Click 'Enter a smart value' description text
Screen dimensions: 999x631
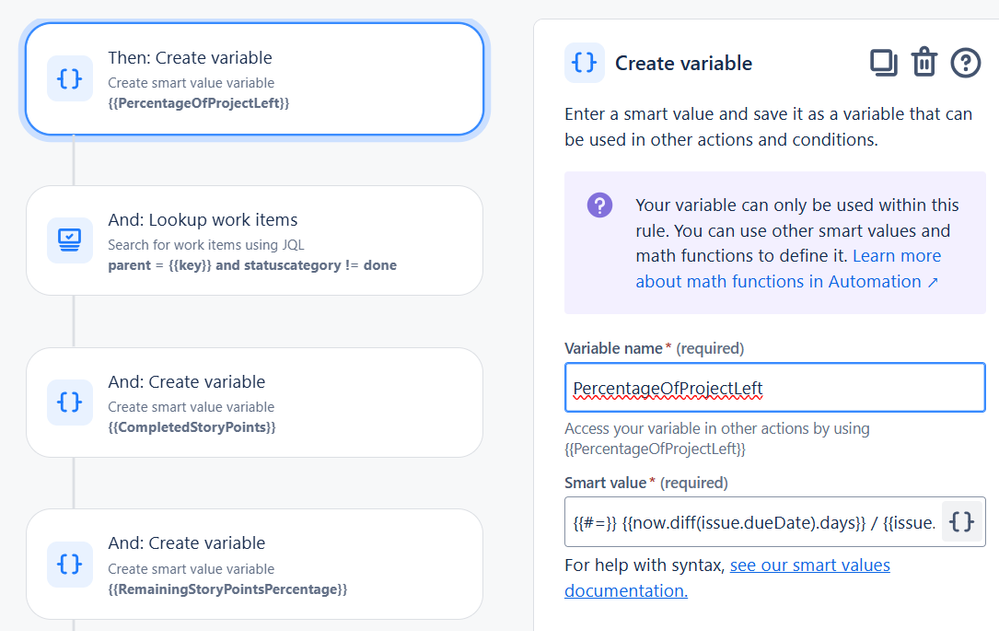[x=768, y=127]
